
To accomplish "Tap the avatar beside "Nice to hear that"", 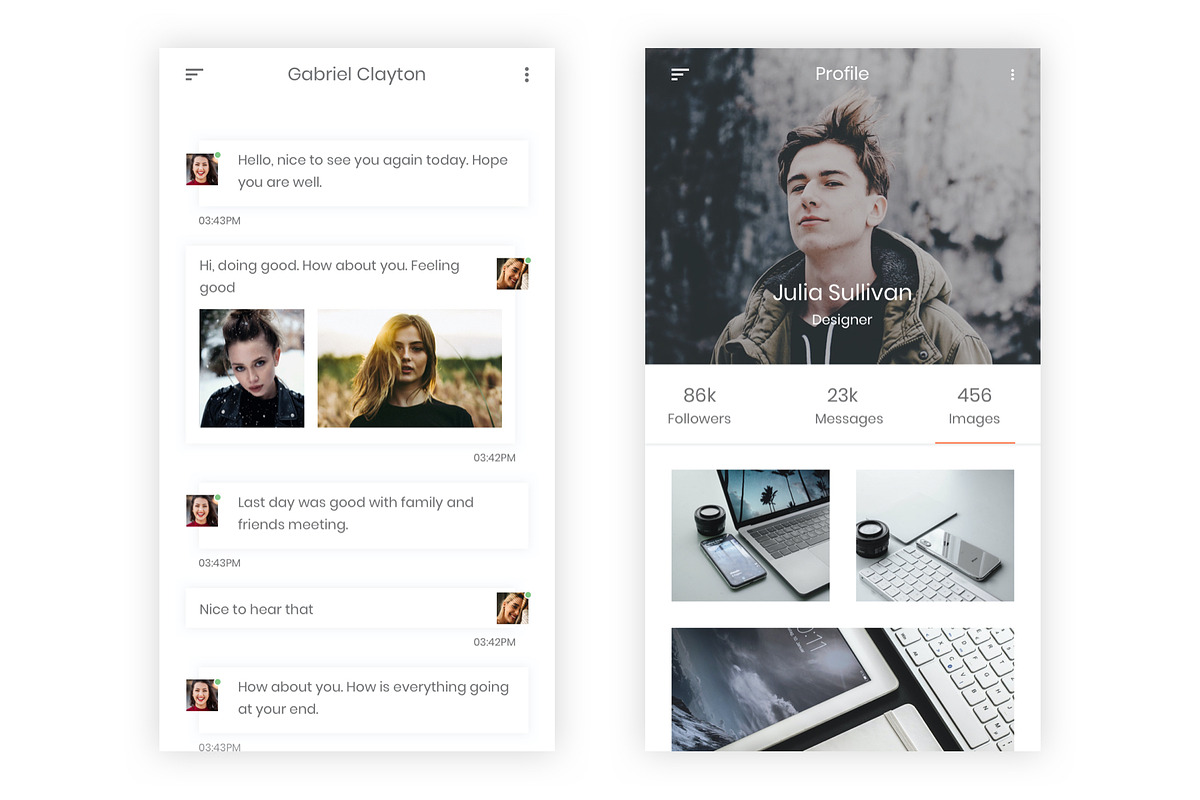I will coord(512,608).
